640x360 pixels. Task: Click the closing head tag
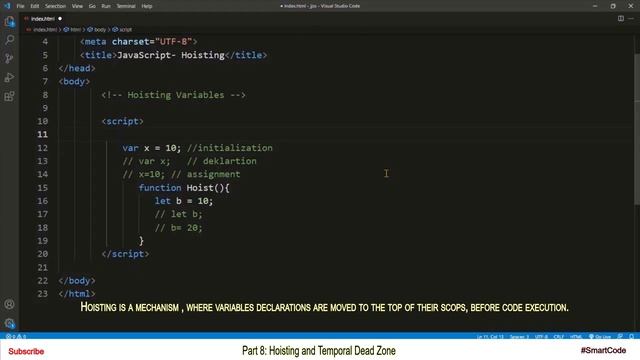coord(77,68)
